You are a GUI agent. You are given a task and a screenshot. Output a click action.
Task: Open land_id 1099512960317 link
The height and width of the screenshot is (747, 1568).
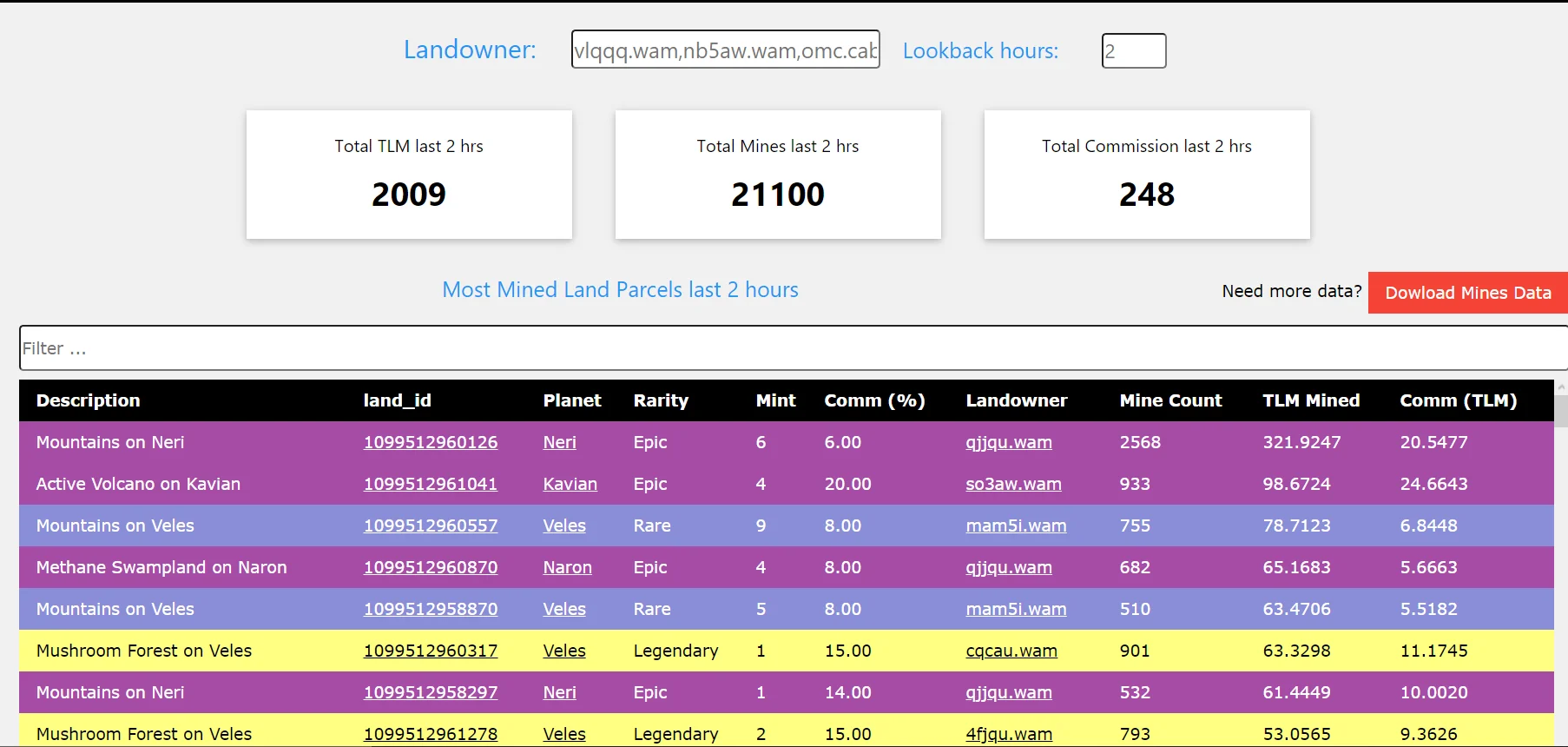[x=431, y=651]
